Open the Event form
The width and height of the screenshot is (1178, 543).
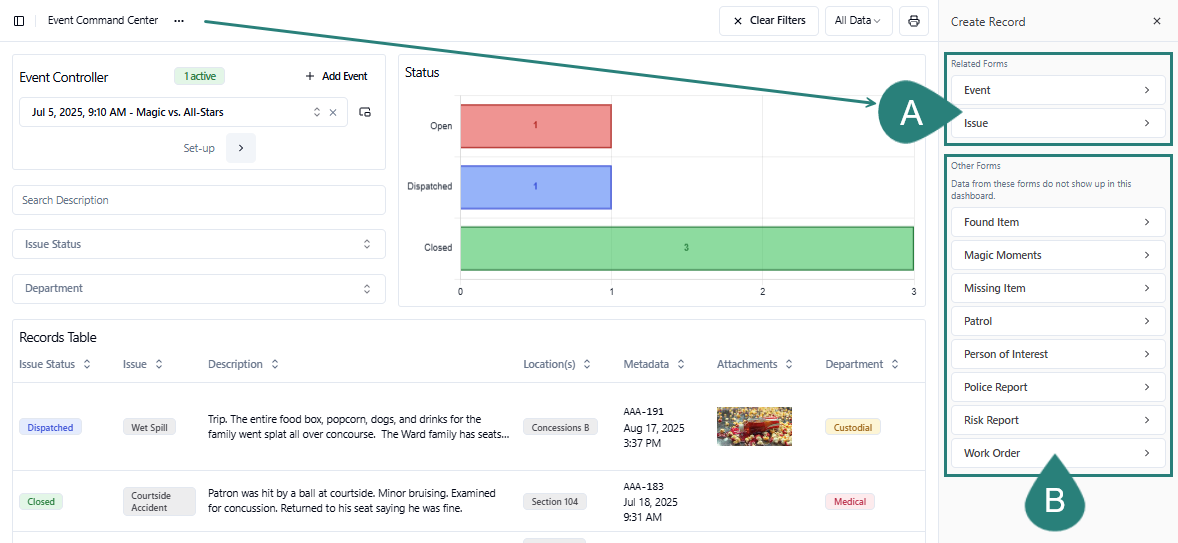[x=1057, y=90]
